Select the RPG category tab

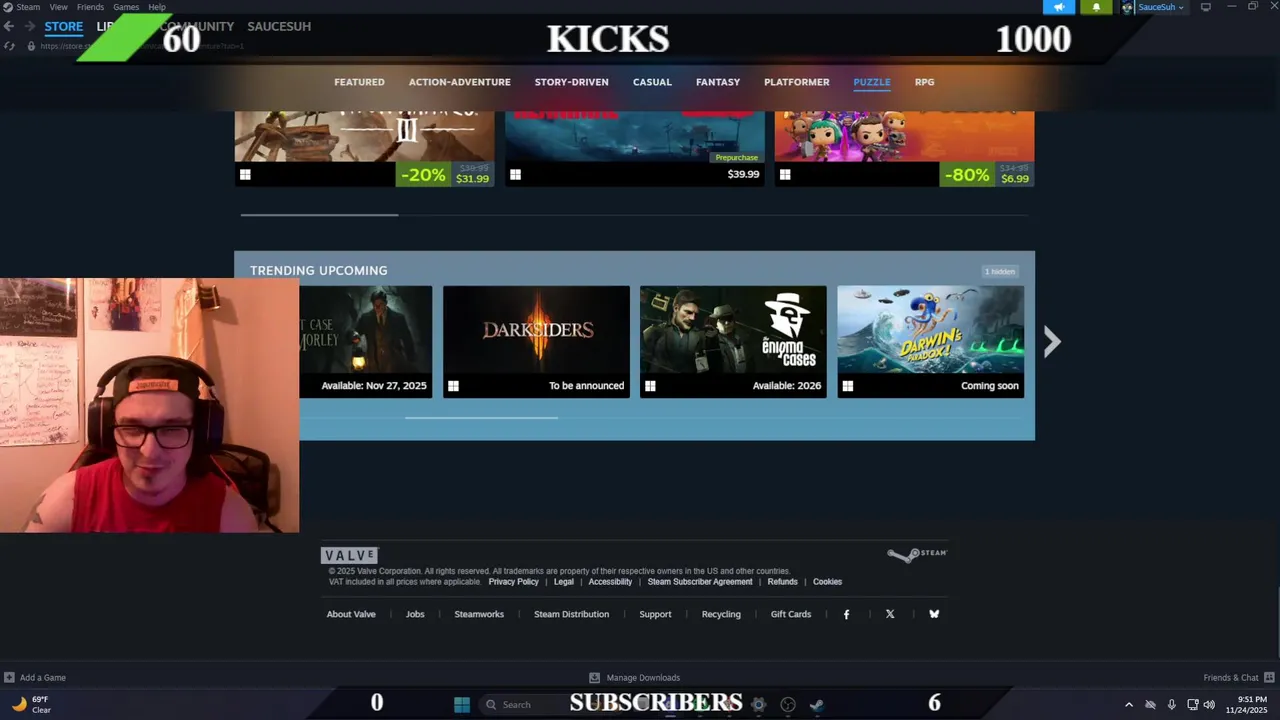(924, 82)
